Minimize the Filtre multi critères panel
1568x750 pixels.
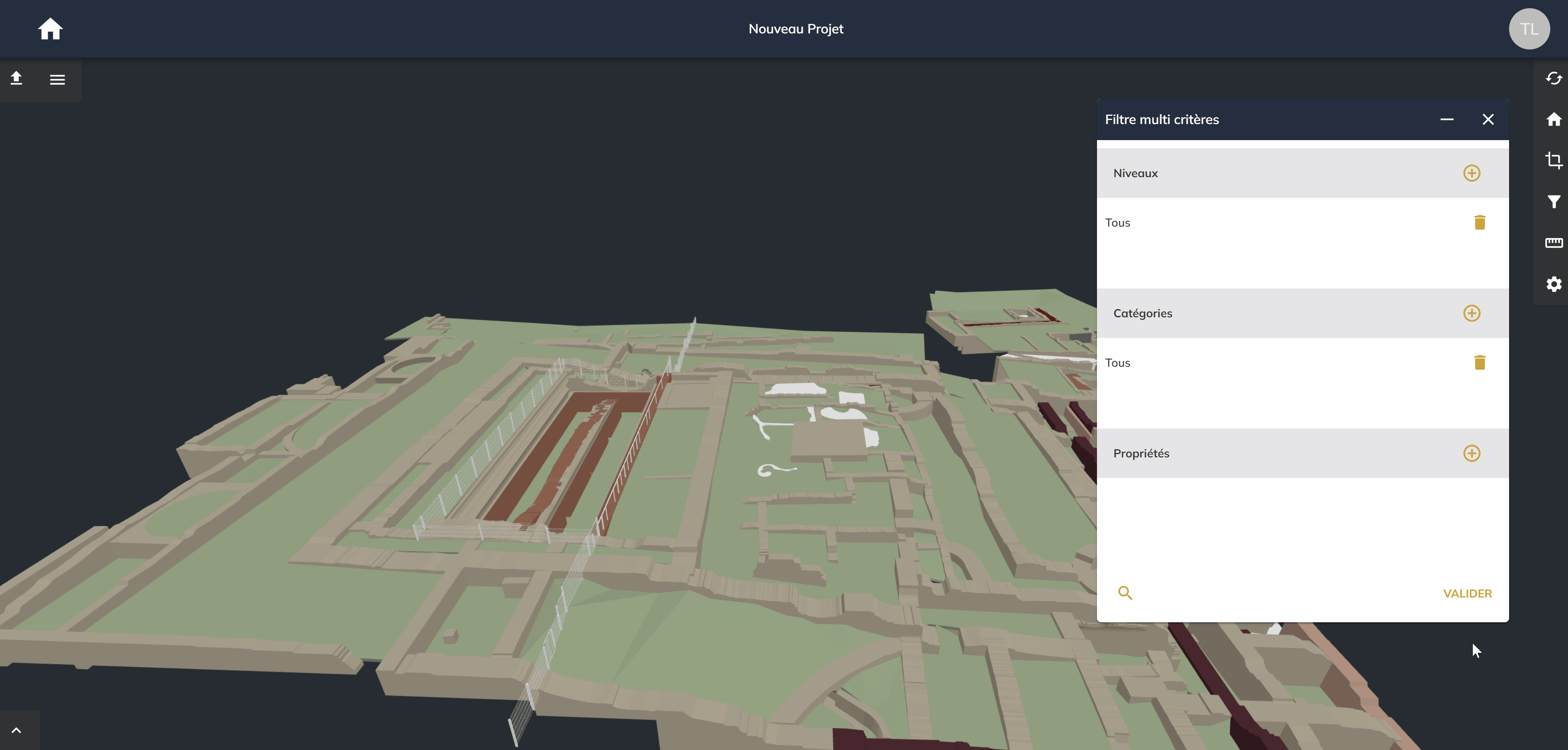(x=1447, y=120)
